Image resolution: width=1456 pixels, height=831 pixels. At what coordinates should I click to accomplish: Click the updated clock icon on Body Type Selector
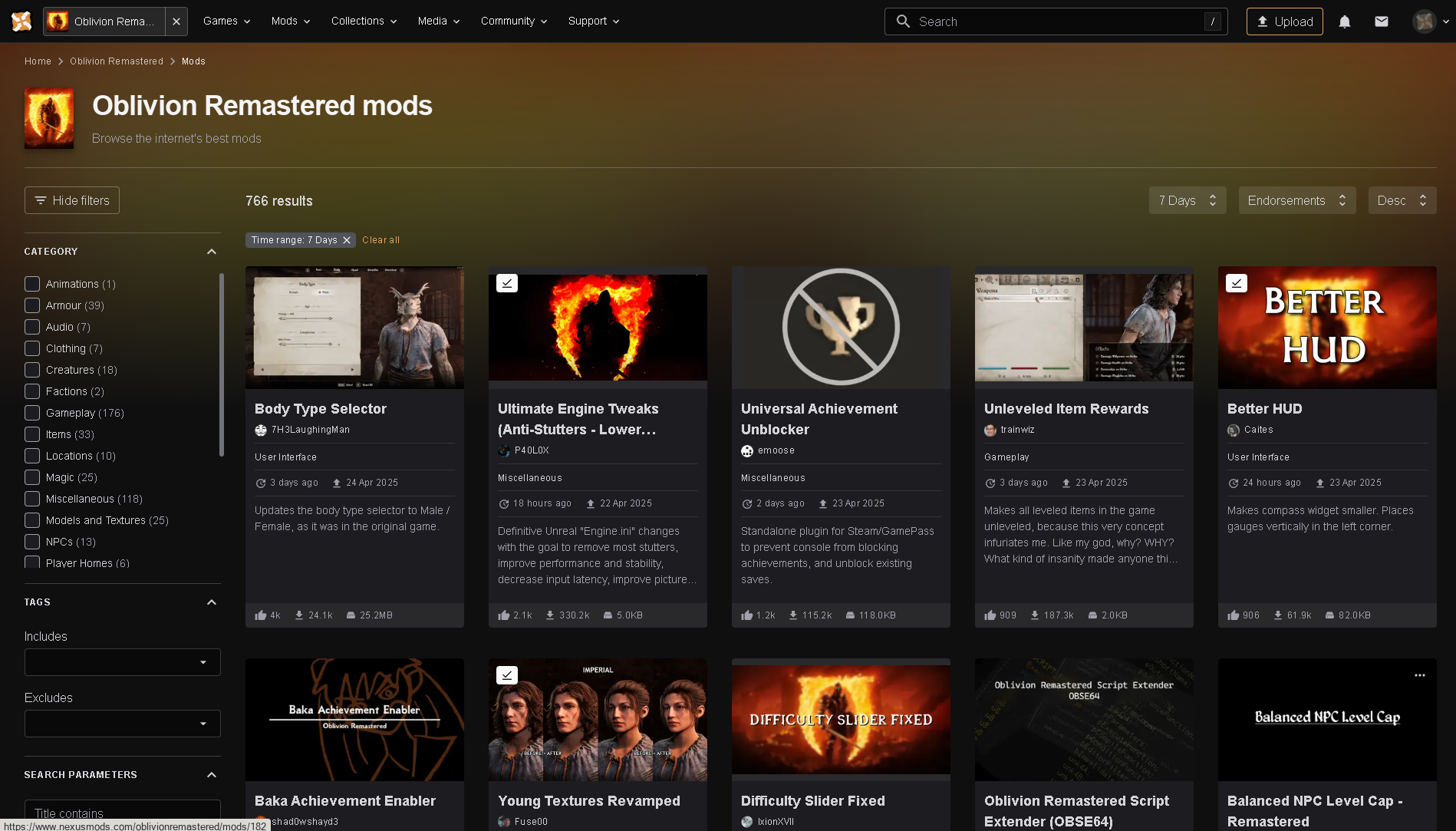(x=261, y=483)
